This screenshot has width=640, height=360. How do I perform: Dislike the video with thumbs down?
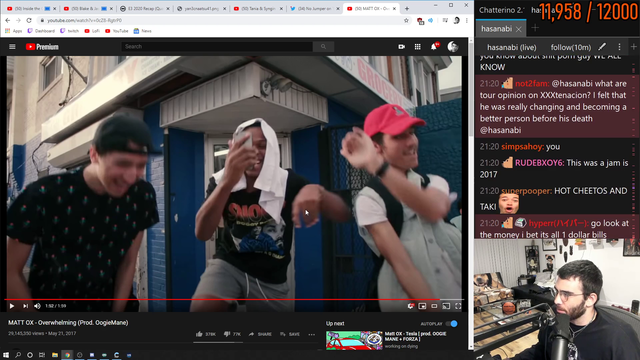coord(232,334)
